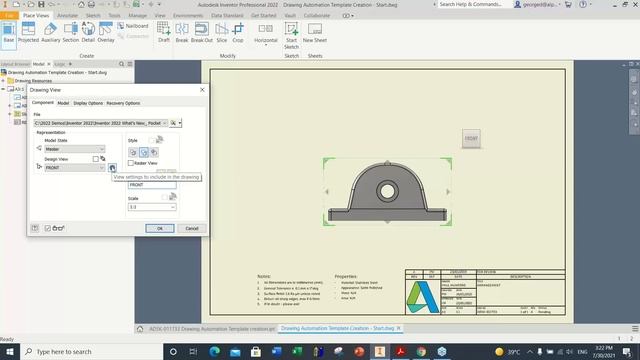Click Cancel in Drawing View dialog
Viewport: 640px width, 360px height.
point(192,229)
